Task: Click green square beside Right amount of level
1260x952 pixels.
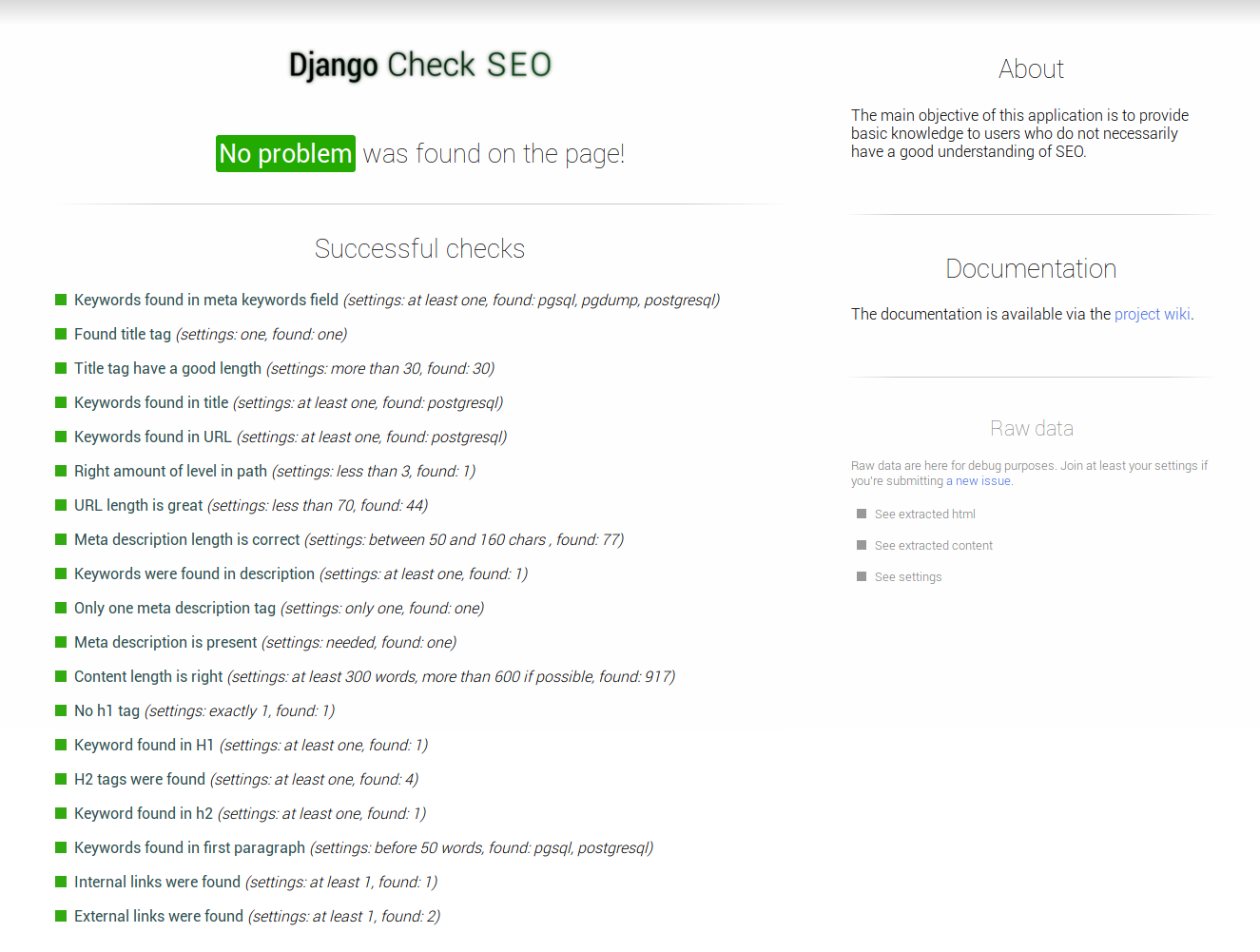Action: [x=61, y=471]
